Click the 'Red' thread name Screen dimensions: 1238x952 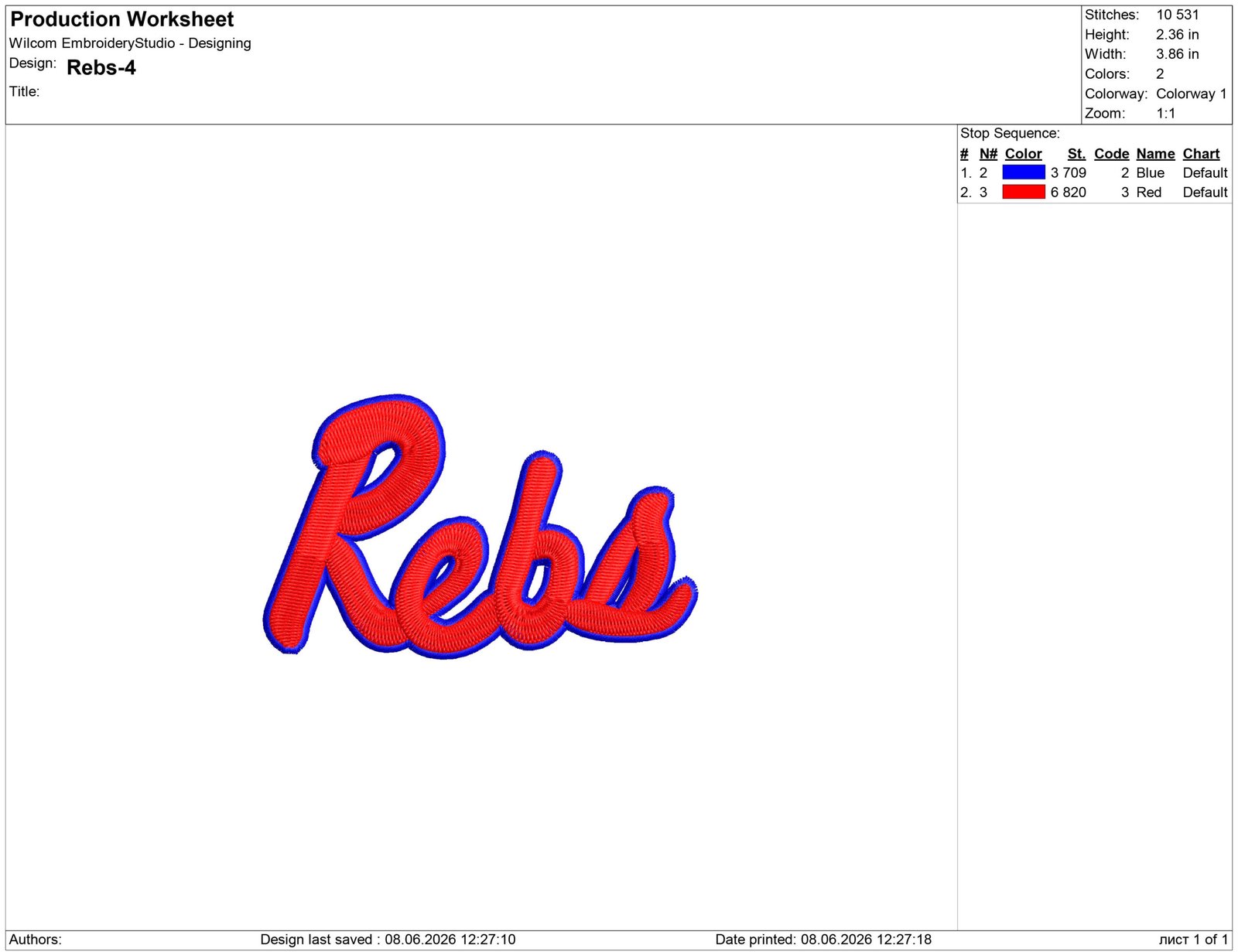click(x=1148, y=192)
